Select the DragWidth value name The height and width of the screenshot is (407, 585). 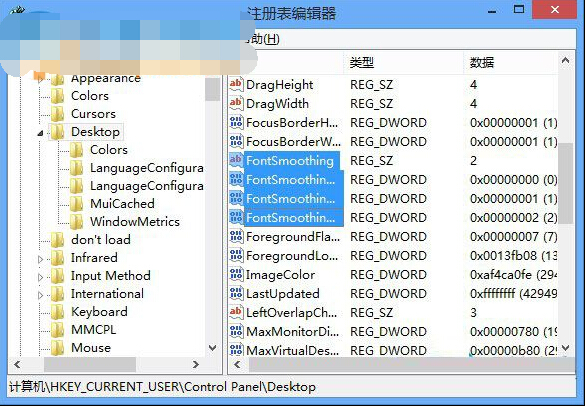(277, 104)
